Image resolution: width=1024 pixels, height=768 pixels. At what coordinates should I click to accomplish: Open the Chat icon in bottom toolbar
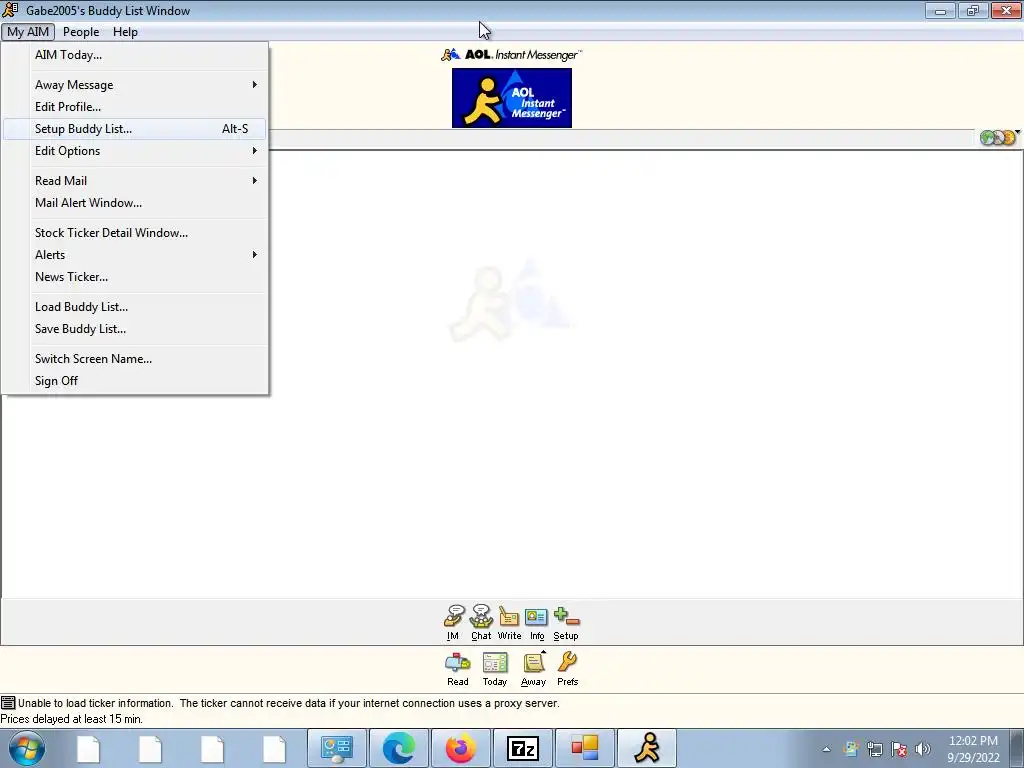click(x=481, y=622)
